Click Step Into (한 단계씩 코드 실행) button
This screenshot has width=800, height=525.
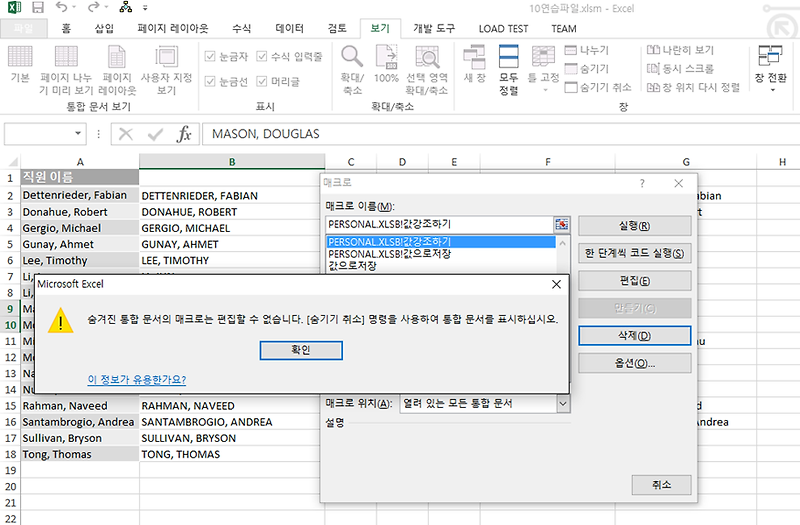635,254
